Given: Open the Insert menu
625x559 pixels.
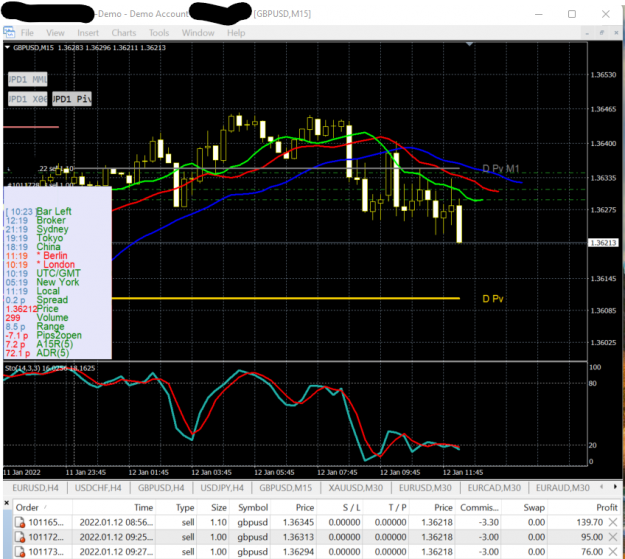Looking at the screenshot, I should 88,33.
